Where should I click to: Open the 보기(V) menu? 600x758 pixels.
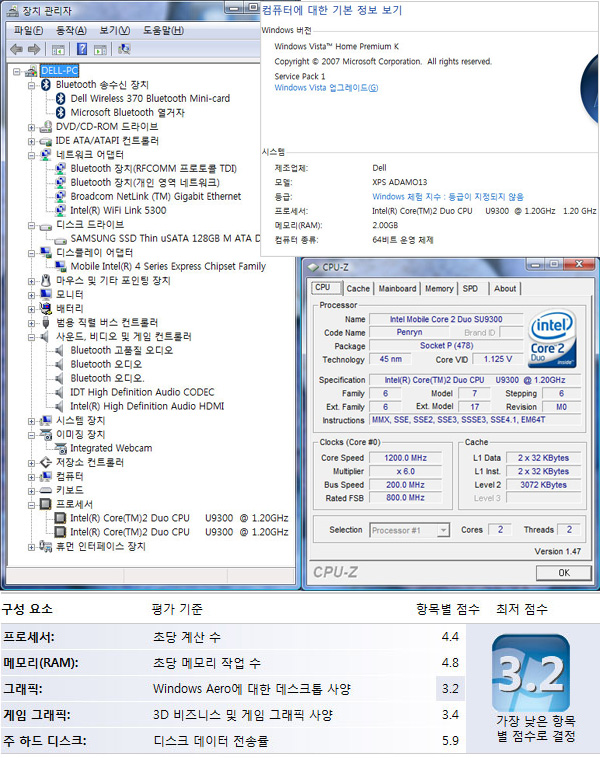pyautogui.click(x=115, y=30)
